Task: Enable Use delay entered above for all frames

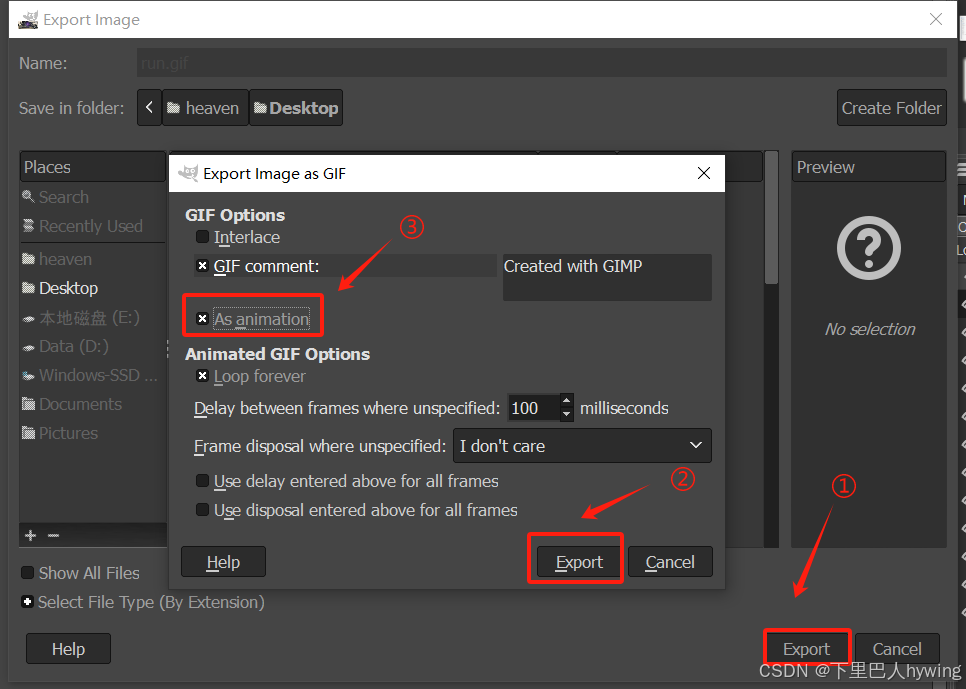Action: click(202, 481)
